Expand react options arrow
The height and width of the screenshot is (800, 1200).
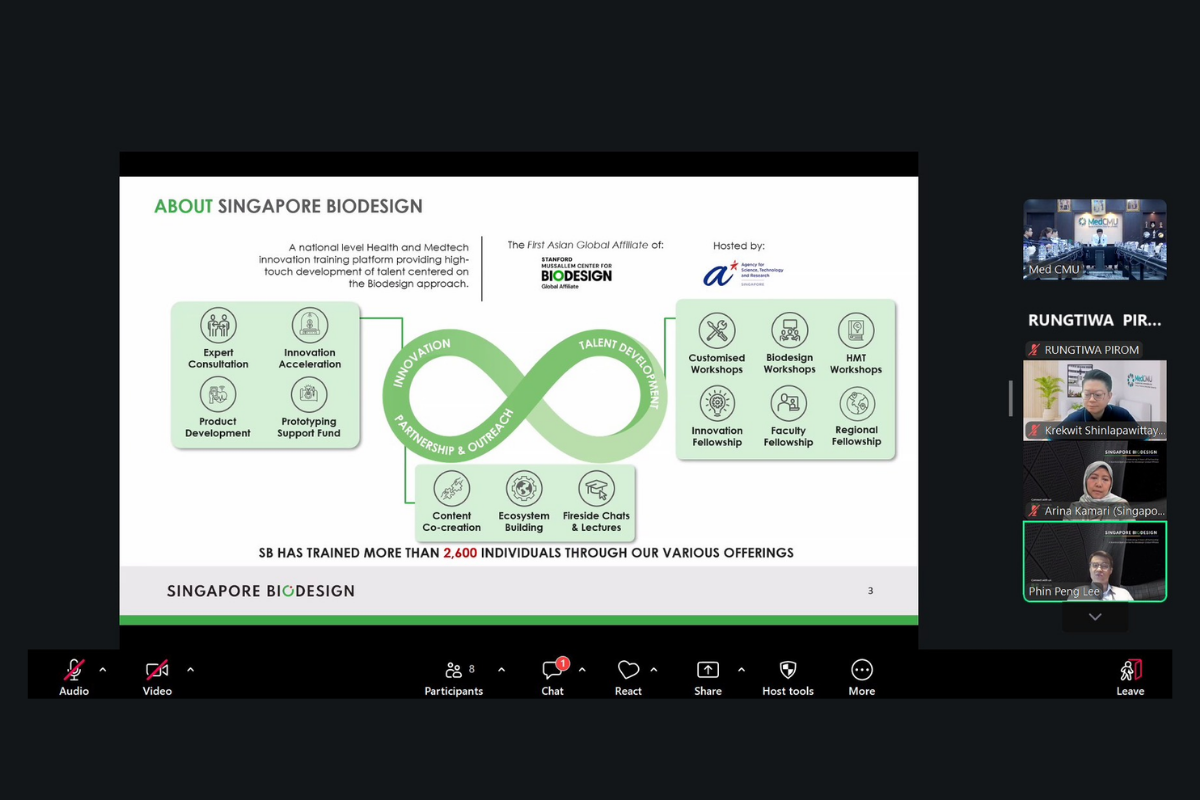pos(654,669)
